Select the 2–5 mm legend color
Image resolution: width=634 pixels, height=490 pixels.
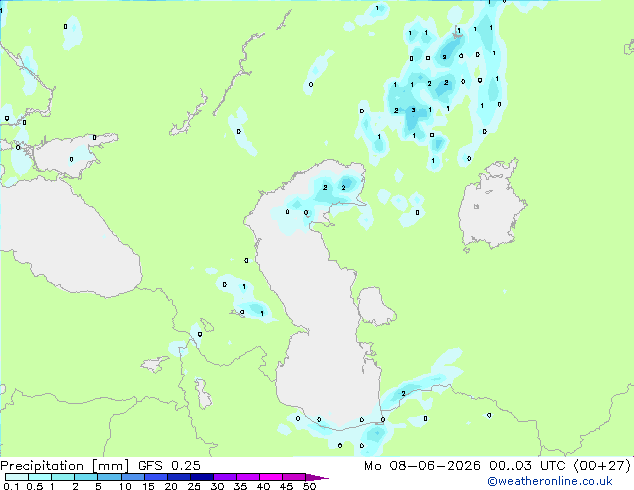tap(86, 477)
